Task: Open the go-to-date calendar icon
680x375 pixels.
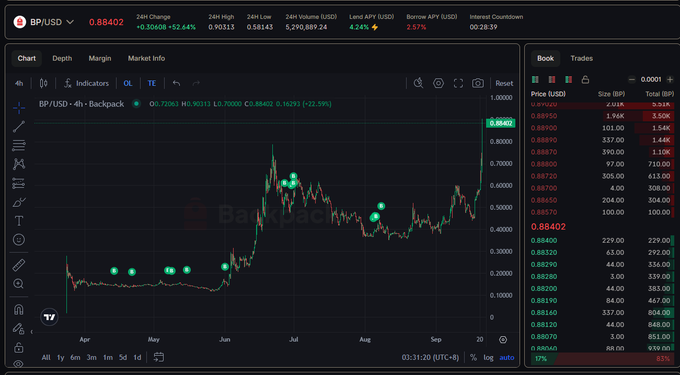Action: point(159,357)
